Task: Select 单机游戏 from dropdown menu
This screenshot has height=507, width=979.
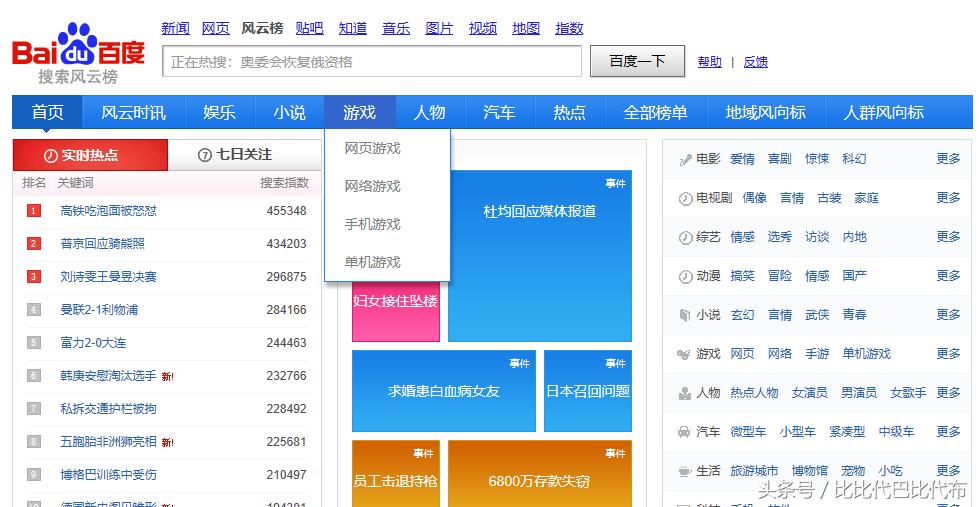Action: pos(373,262)
